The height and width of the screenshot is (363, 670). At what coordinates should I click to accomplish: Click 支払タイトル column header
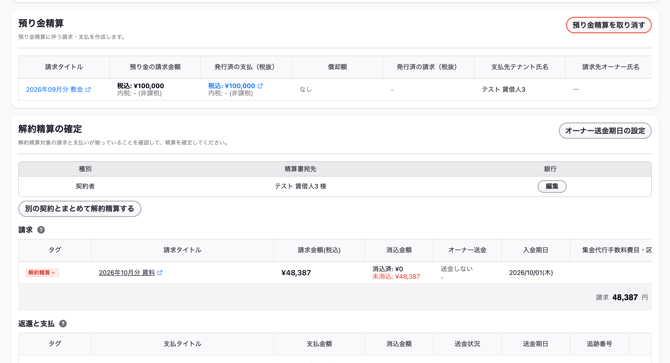(182, 344)
